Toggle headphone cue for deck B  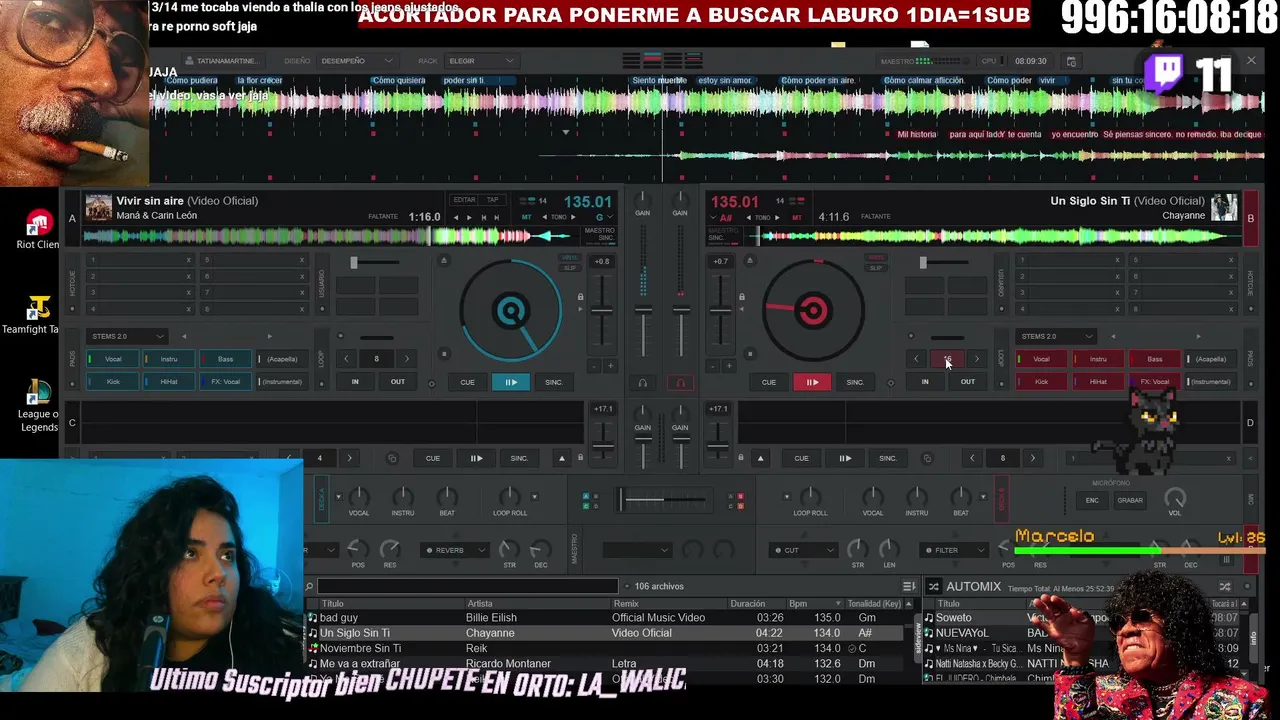[x=681, y=382]
